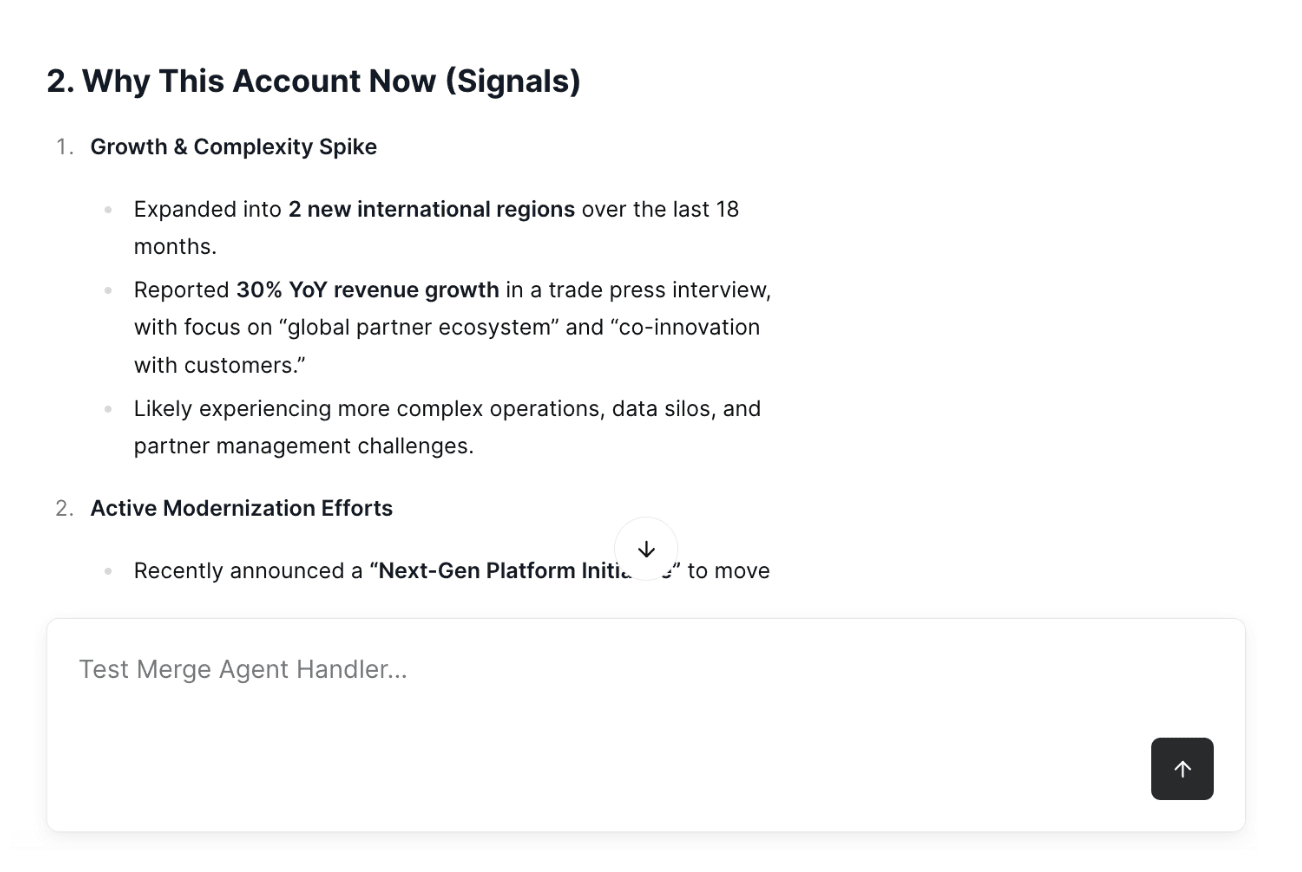This screenshot has height=872, width=1302.
Task: Click list number 2 before Active Modernization
Action: point(63,508)
